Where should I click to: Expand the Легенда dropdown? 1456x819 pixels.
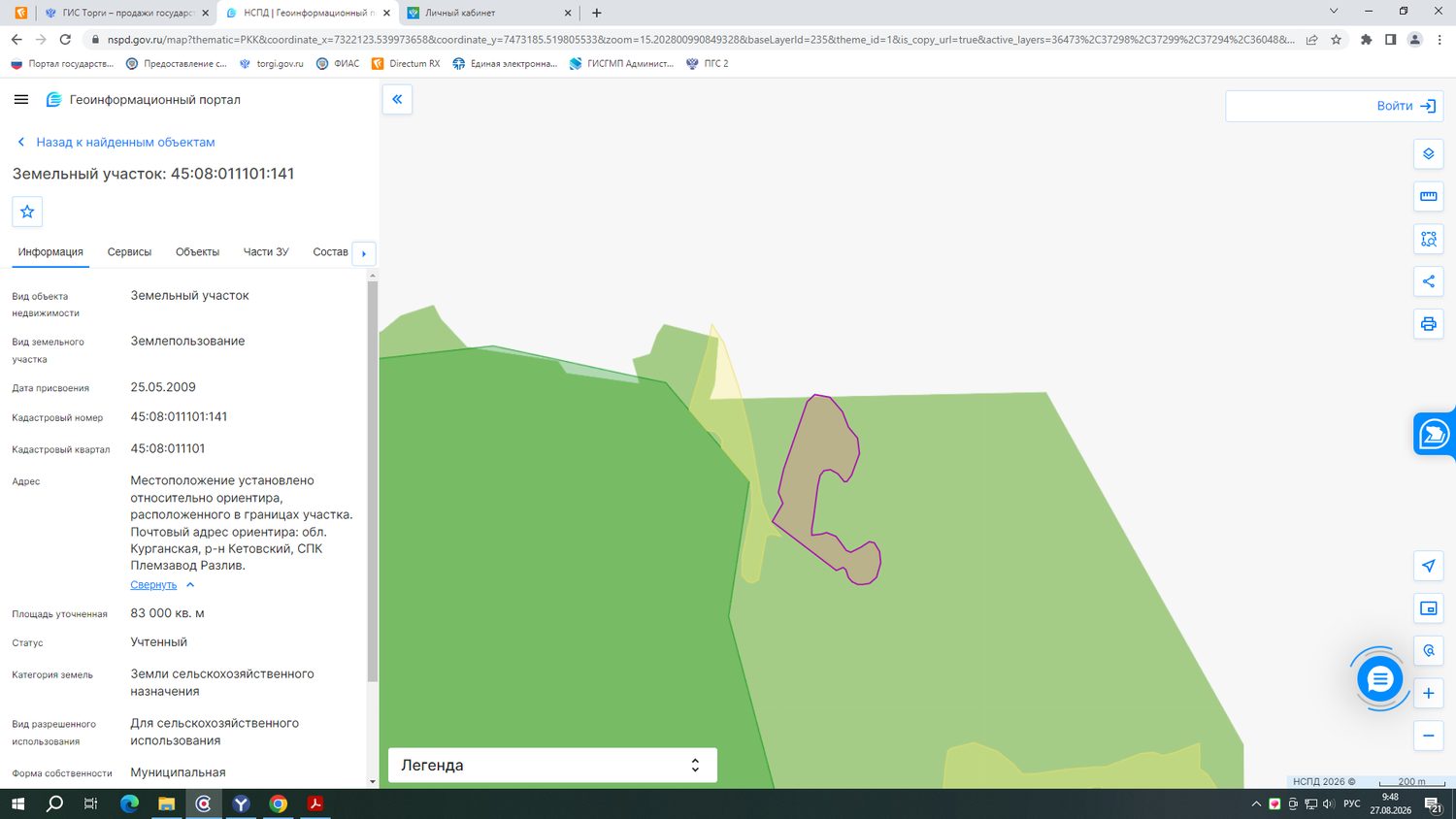click(x=552, y=765)
